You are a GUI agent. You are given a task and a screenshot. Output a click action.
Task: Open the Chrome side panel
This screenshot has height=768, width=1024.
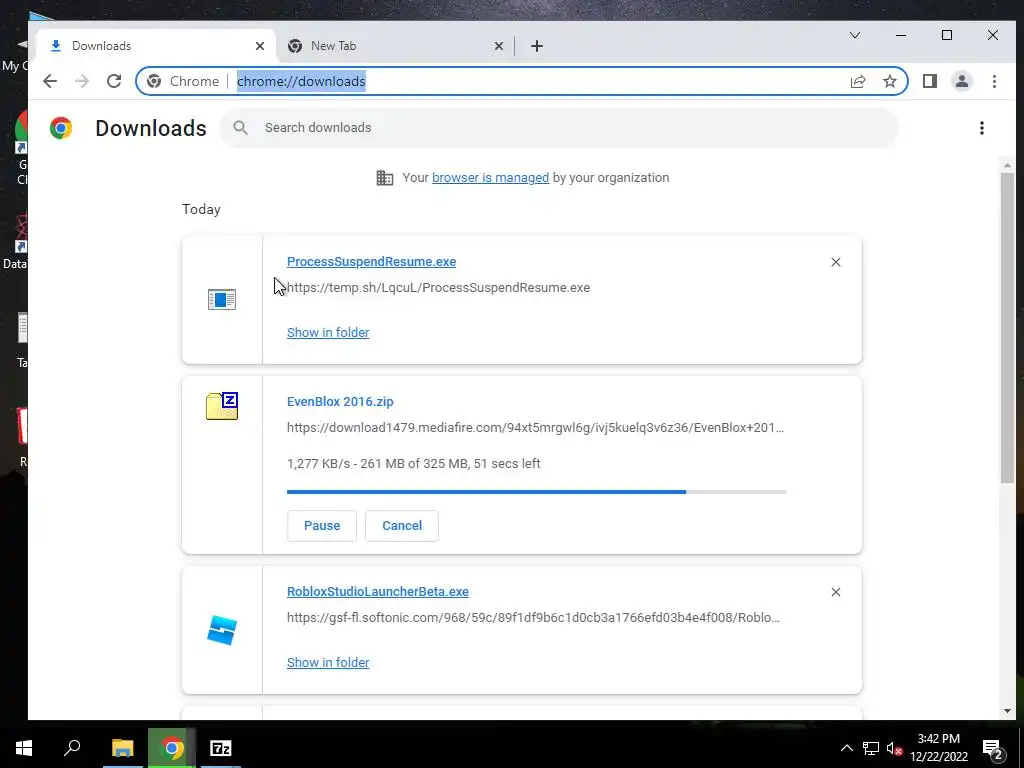click(x=930, y=81)
